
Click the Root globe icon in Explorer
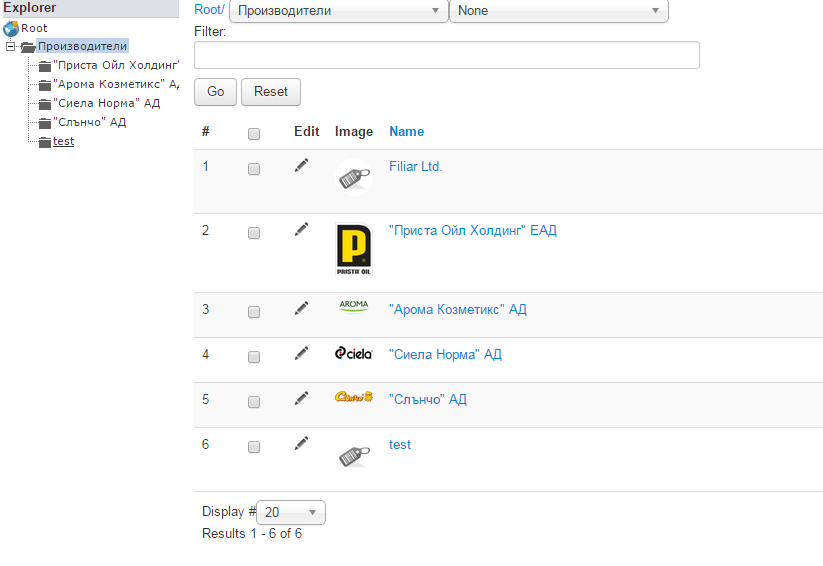point(10,28)
